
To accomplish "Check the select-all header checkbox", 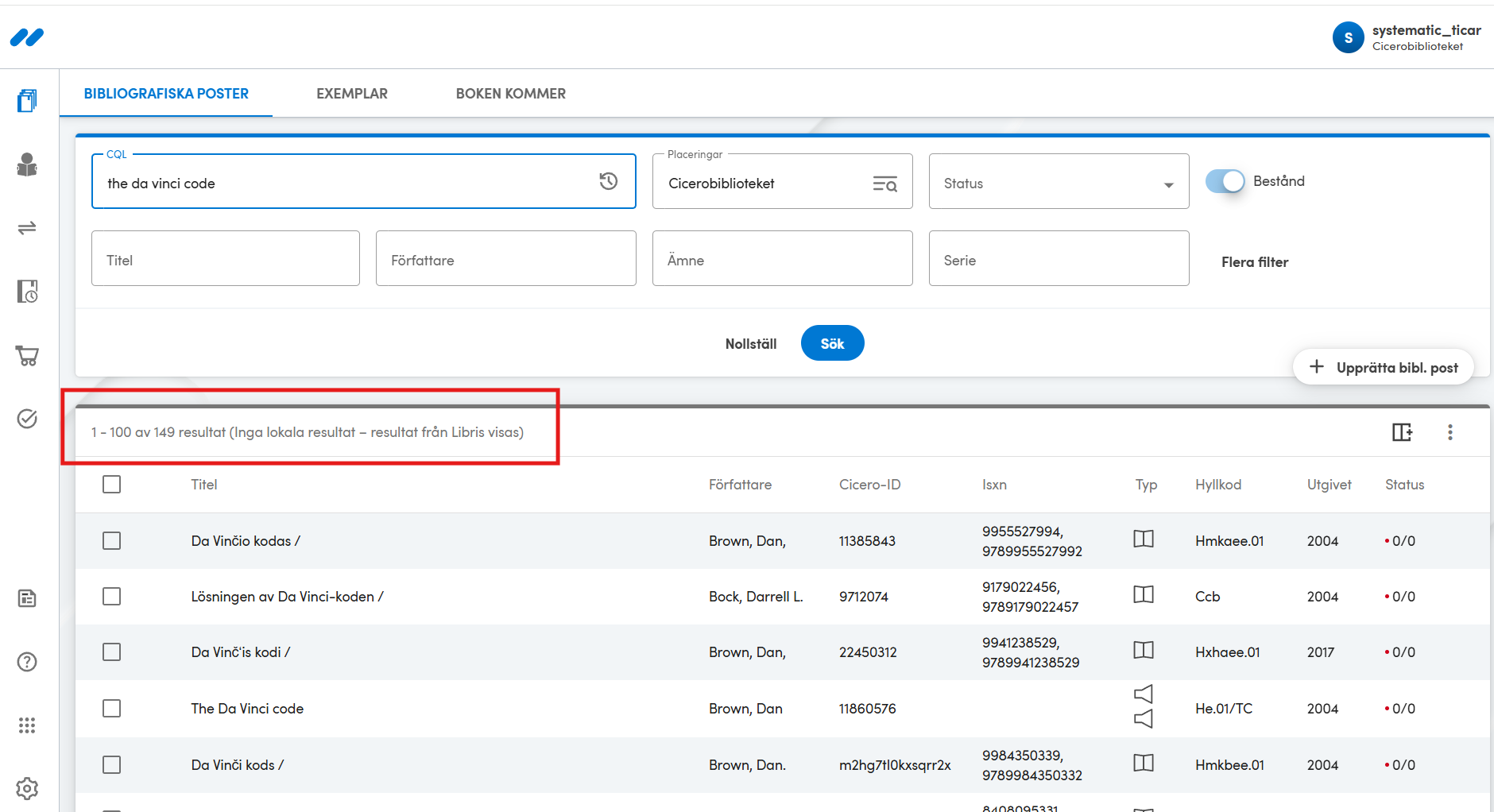I will (112, 485).
